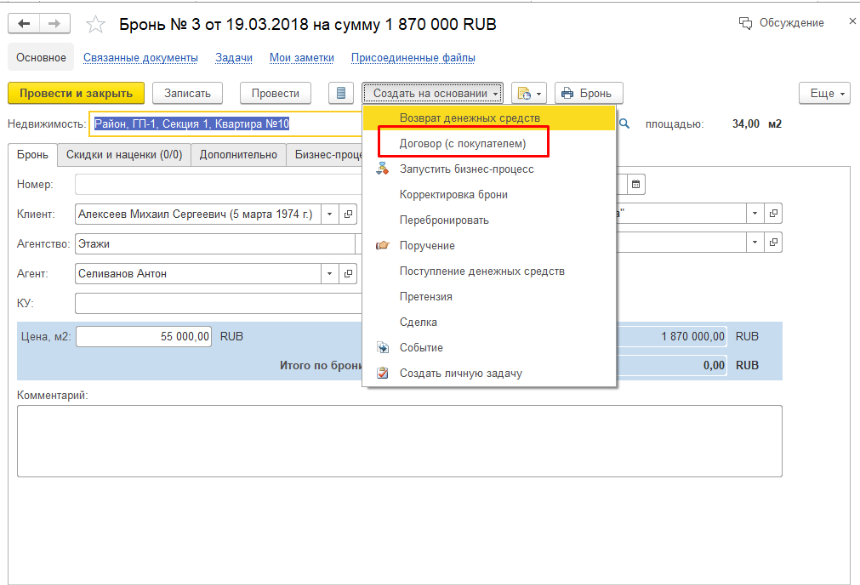Image resolution: width=860 pixels, height=585 pixels.
Task: Switch to Скидки и наценки tab
Action: pos(123,155)
